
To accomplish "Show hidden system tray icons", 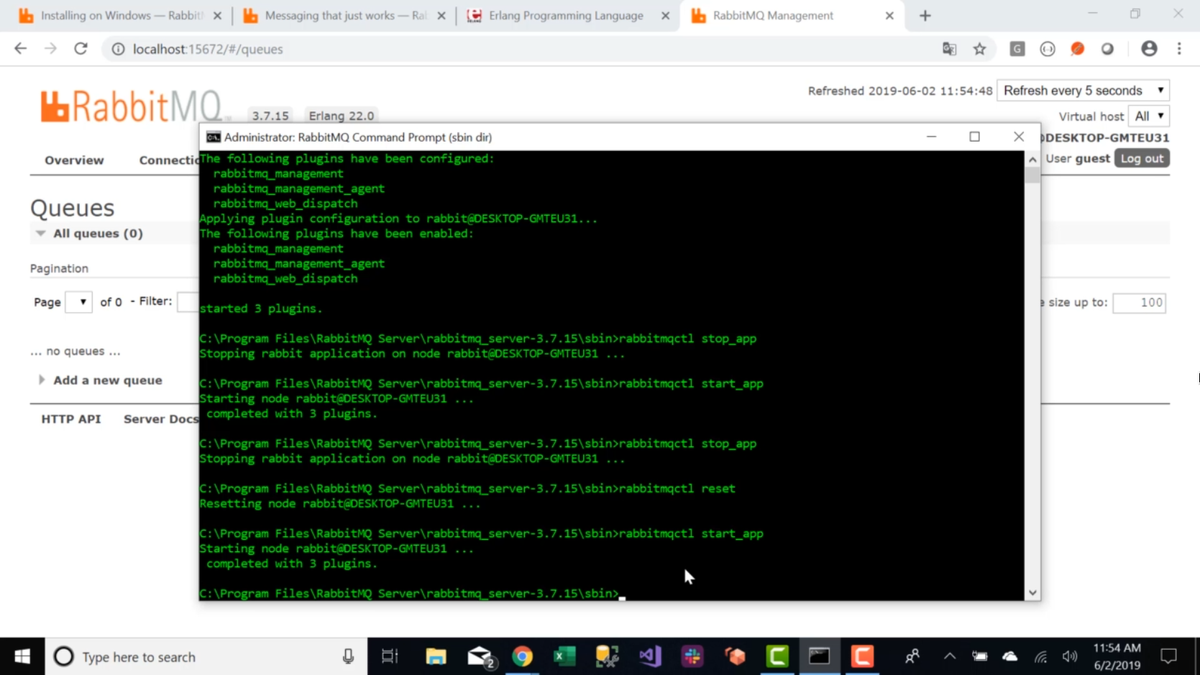I will pyautogui.click(x=949, y=657).
